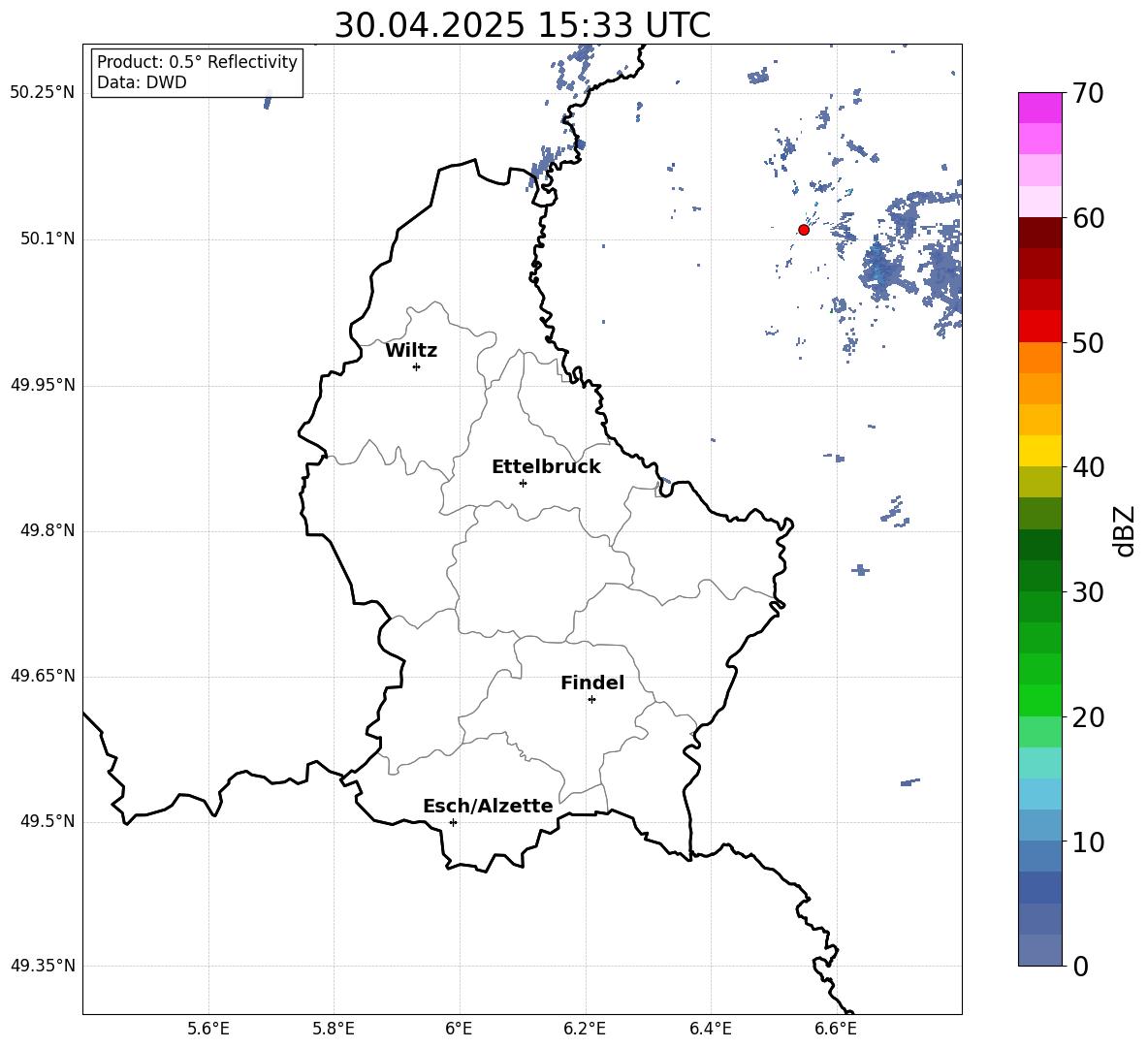Click the Ettelbruck station label

coord(546,467)
